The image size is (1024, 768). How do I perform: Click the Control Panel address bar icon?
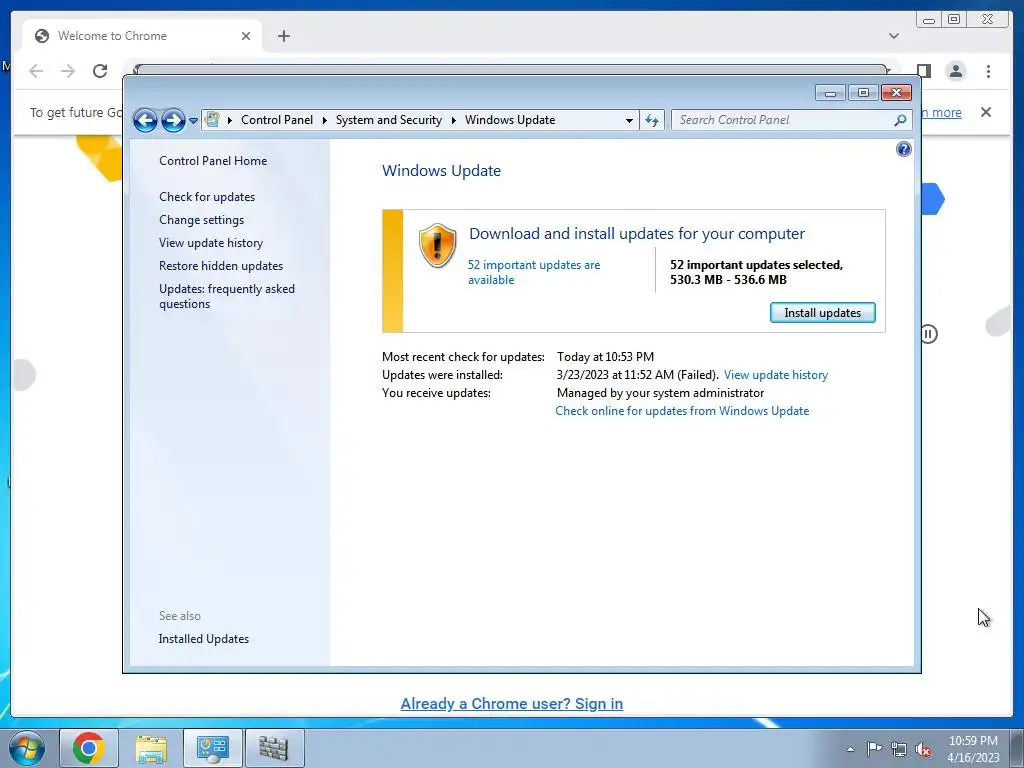coord(212,120)
